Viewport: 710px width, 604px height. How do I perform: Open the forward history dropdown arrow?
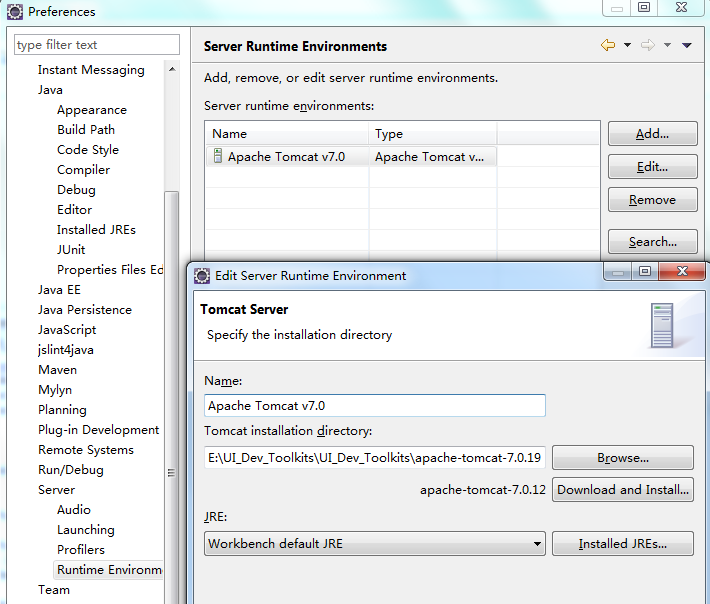(667, 45)
